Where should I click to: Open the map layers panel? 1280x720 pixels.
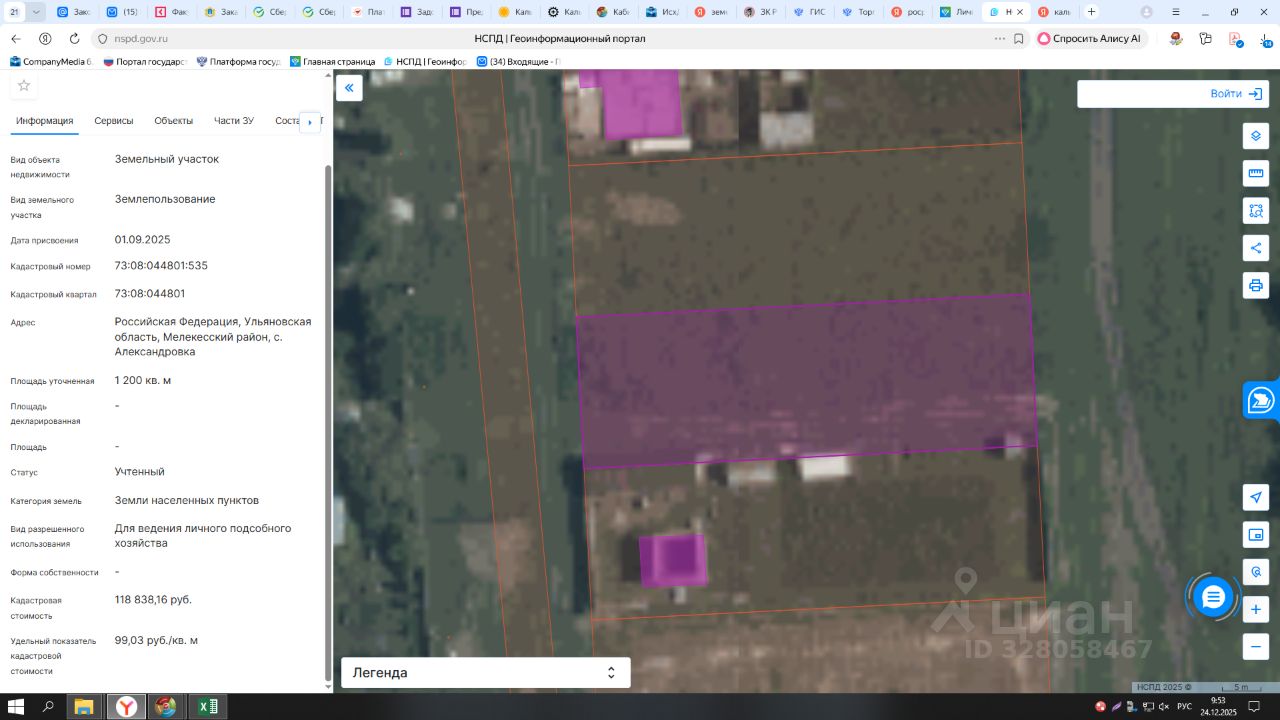coord(1256,136)
